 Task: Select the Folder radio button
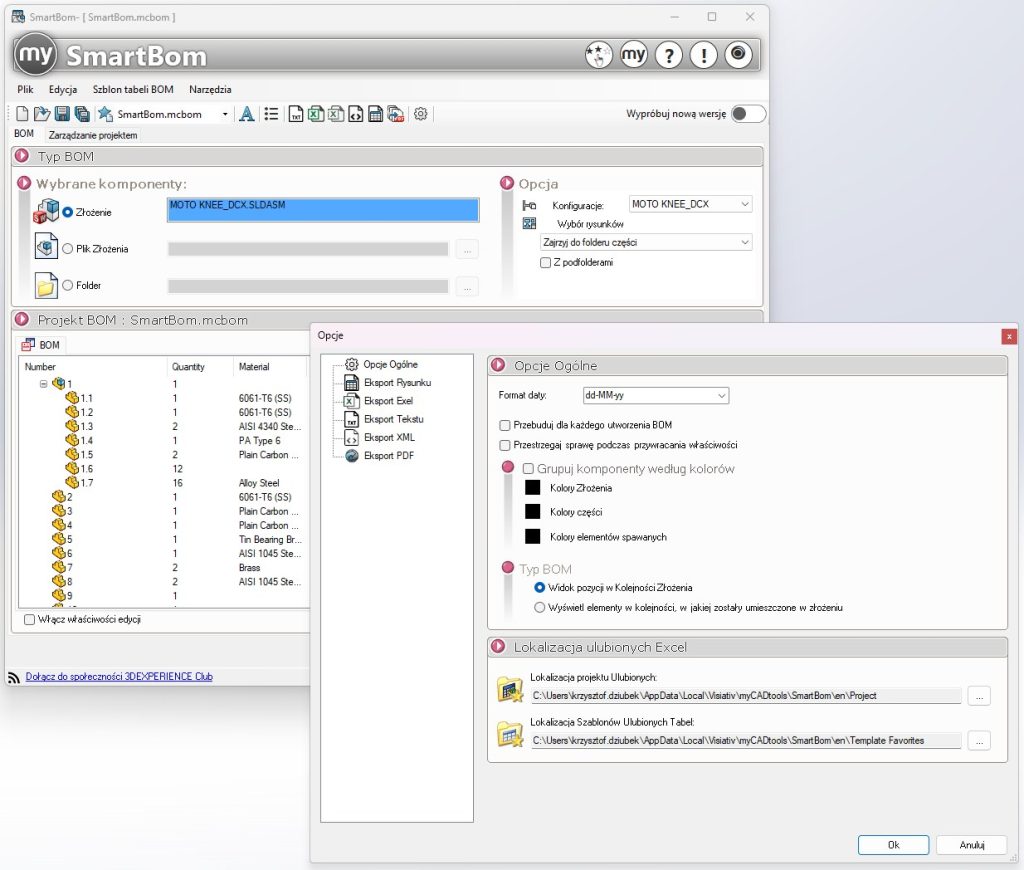click(x=67, y=285)
